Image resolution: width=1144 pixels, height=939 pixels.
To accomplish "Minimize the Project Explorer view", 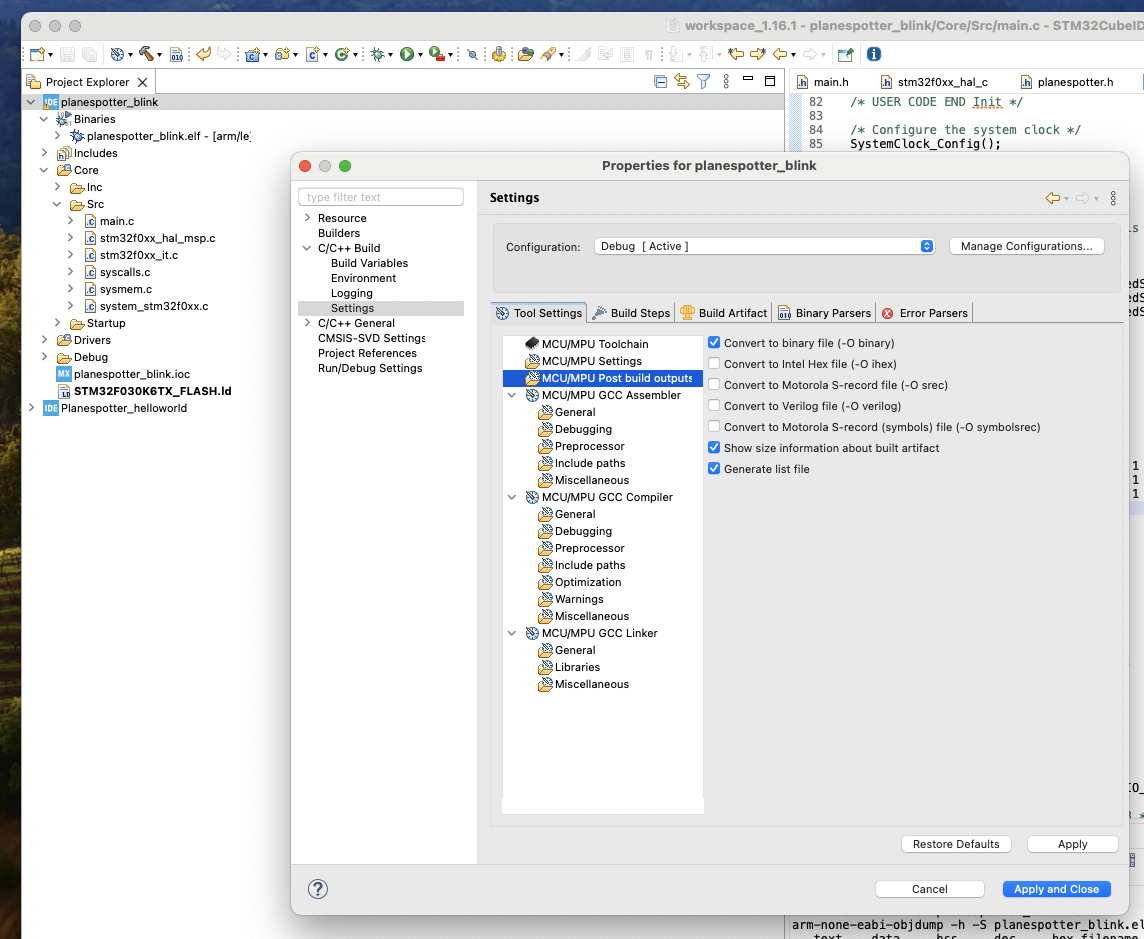I will click(x=747, y=79).
